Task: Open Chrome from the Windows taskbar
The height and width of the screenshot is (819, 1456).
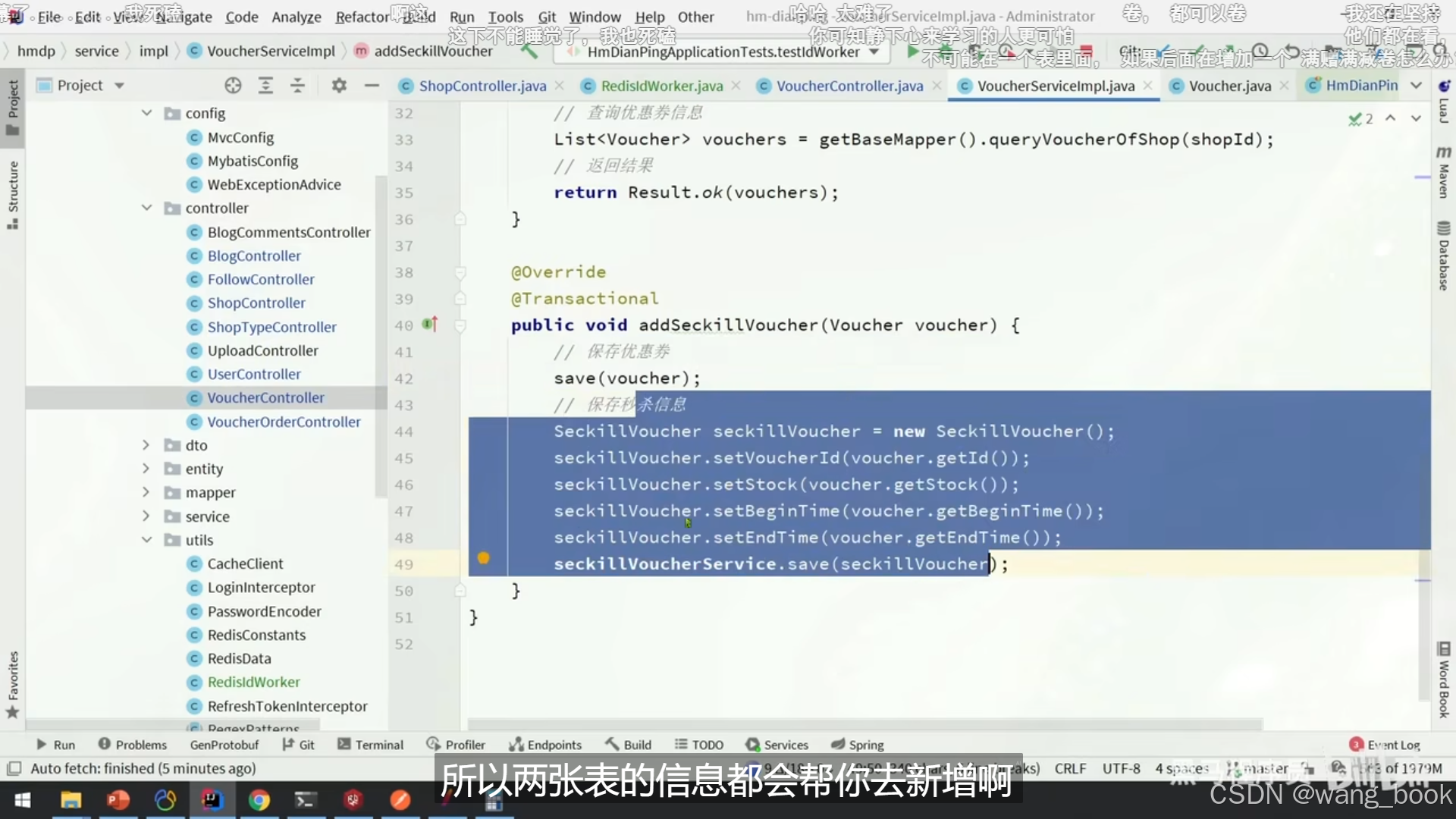Action: click(x=259, y=800)
